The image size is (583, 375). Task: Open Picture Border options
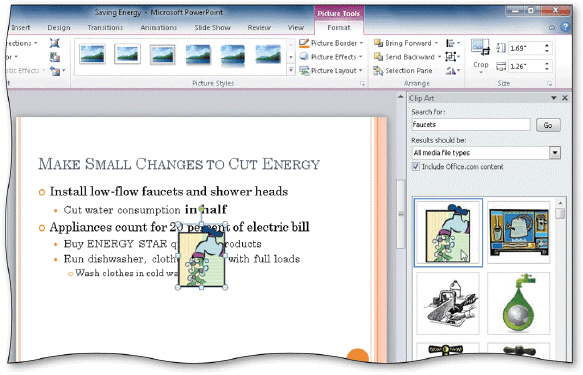click(x=331, y=43)
